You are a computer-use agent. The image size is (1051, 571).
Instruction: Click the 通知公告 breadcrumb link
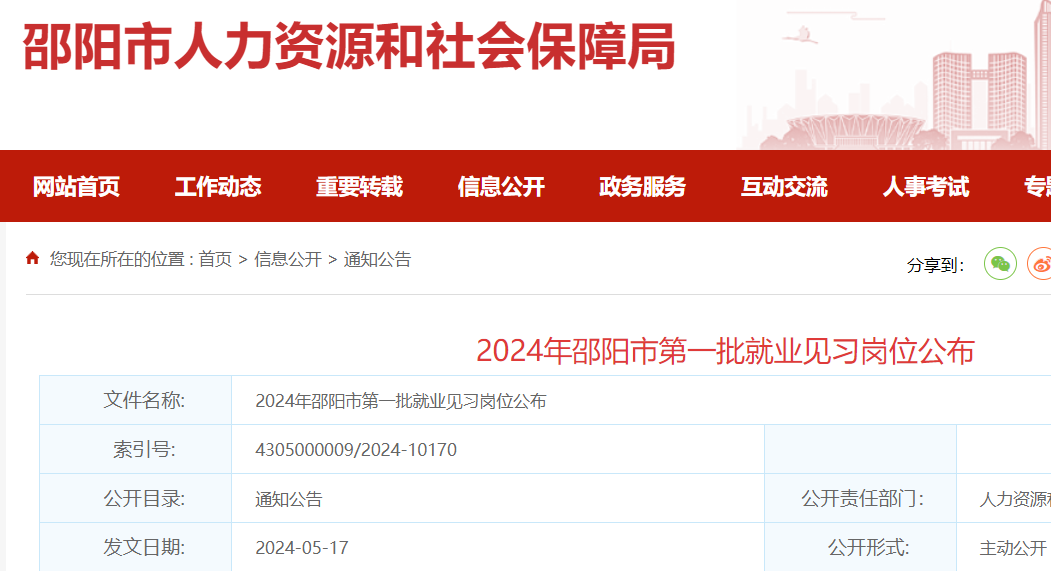point(377,259)
